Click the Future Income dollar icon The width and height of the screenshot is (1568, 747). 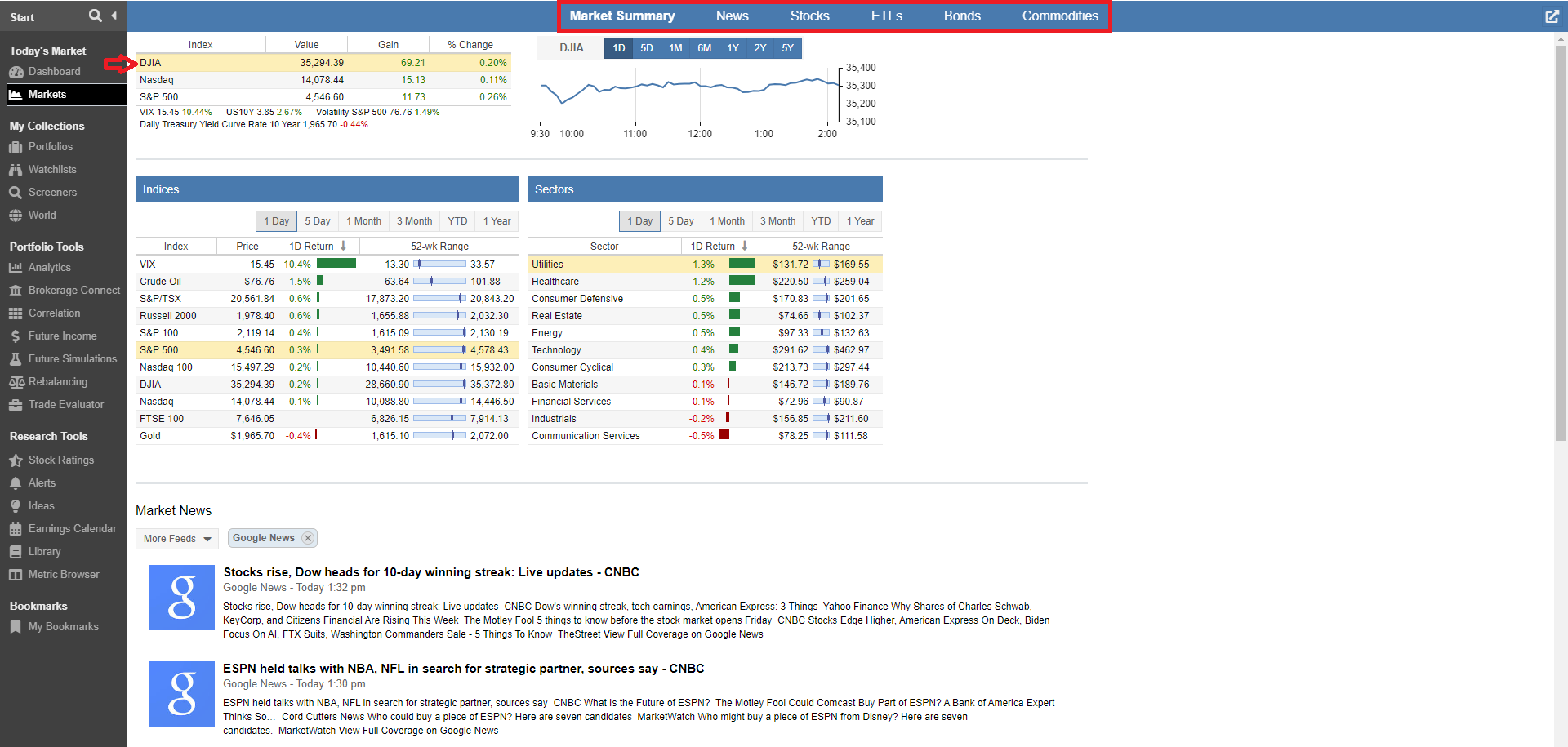(16, 336)
